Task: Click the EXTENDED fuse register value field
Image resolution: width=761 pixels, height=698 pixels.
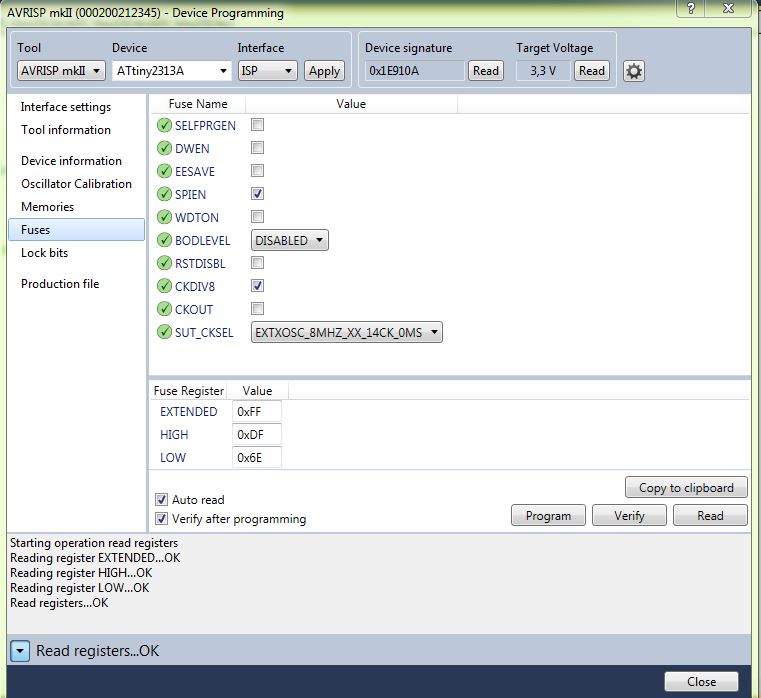Action: point(257,412)
